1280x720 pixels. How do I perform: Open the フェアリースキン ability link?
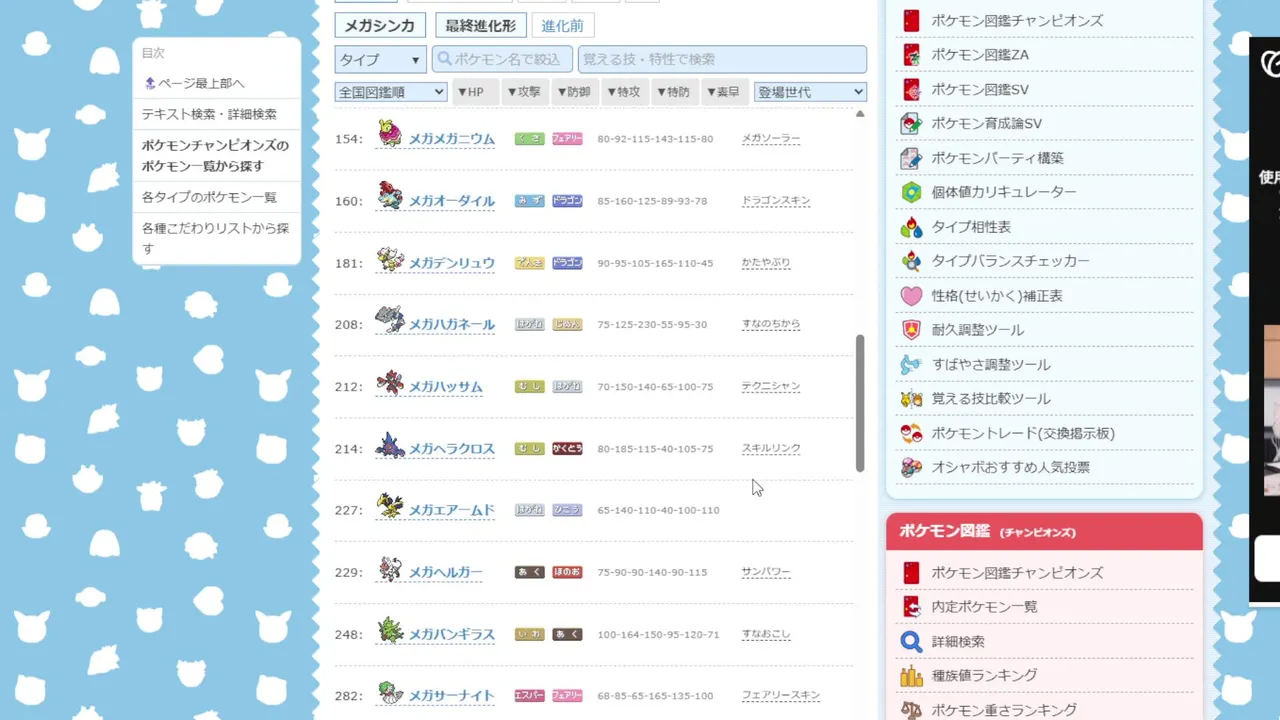780,696
